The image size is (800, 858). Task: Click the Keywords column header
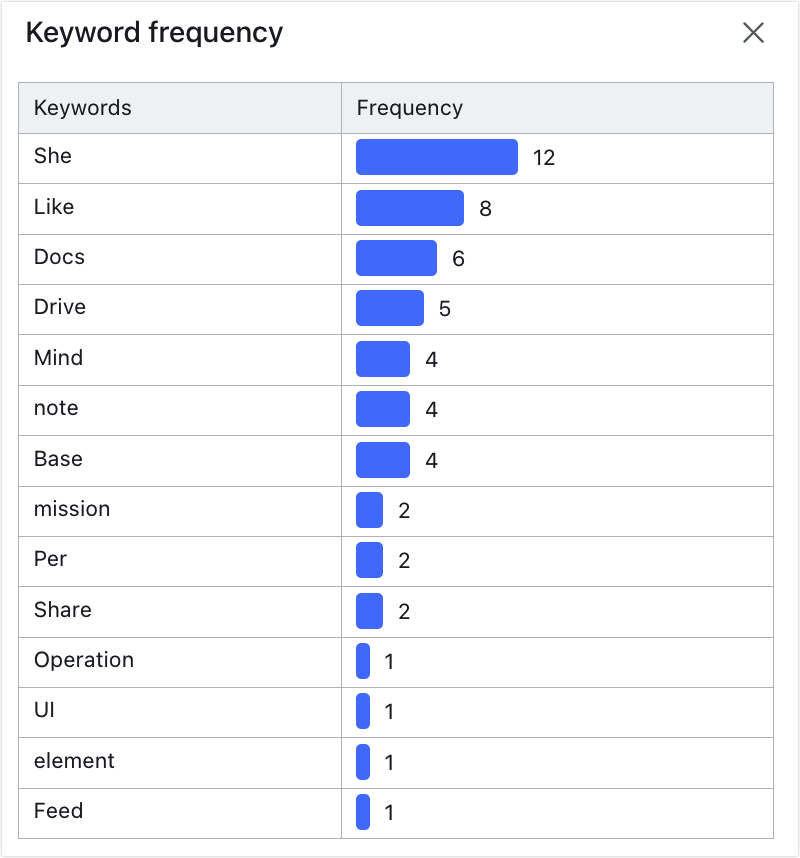pos(82,107)
